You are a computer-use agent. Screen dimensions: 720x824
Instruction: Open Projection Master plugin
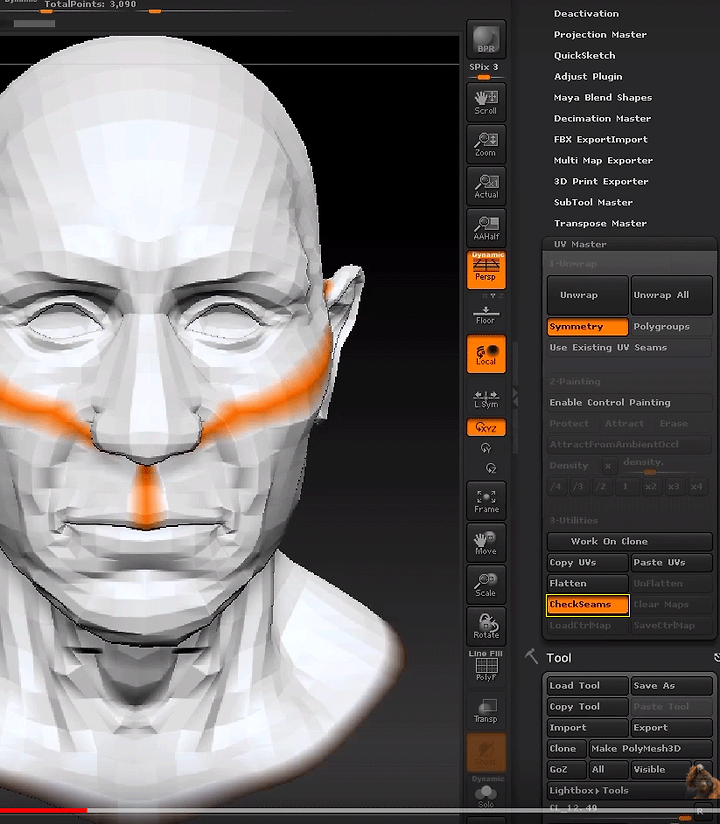tap(600, 35)
